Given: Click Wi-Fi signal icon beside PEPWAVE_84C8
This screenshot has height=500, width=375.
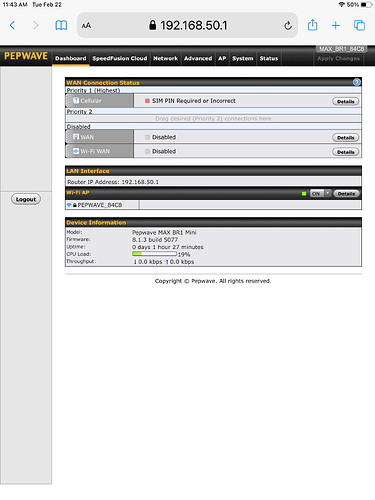Looking at the screenshot, I should (69, 205).
